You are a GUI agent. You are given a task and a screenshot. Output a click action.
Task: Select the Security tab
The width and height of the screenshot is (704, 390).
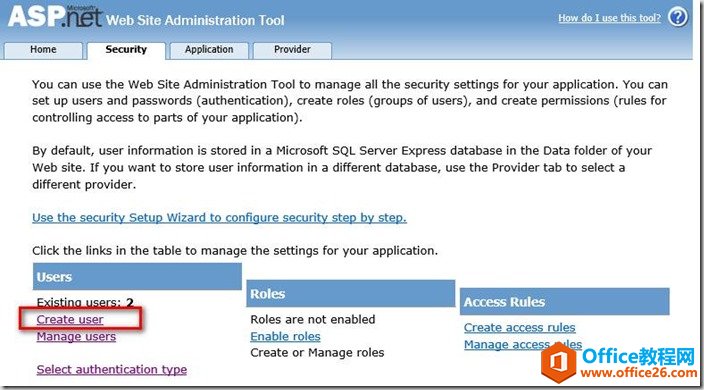point(126,50)
